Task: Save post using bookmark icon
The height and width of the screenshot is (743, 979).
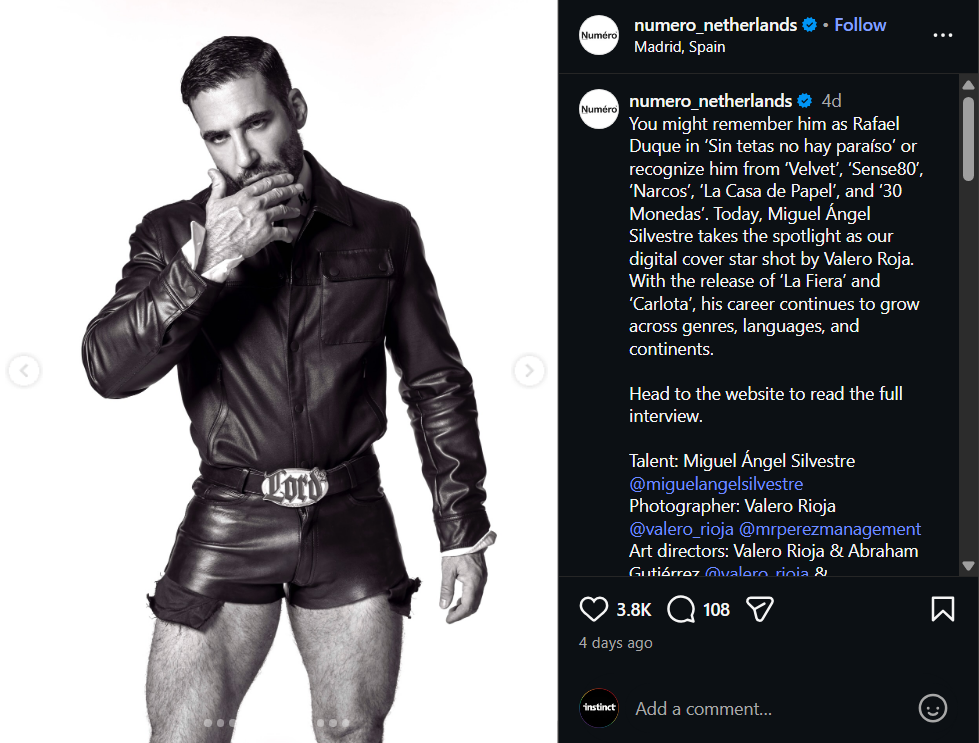Action: coord(942,609)
